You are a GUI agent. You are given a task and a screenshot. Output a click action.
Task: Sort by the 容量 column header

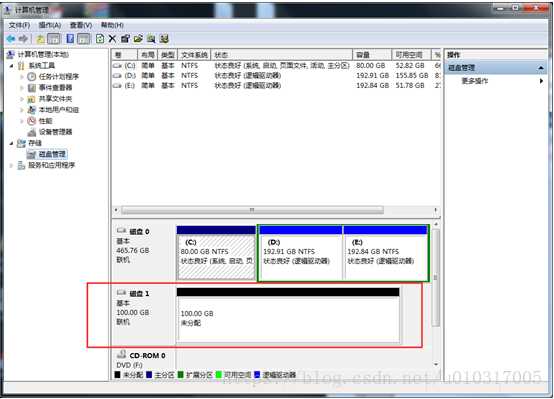coord(372,55)
